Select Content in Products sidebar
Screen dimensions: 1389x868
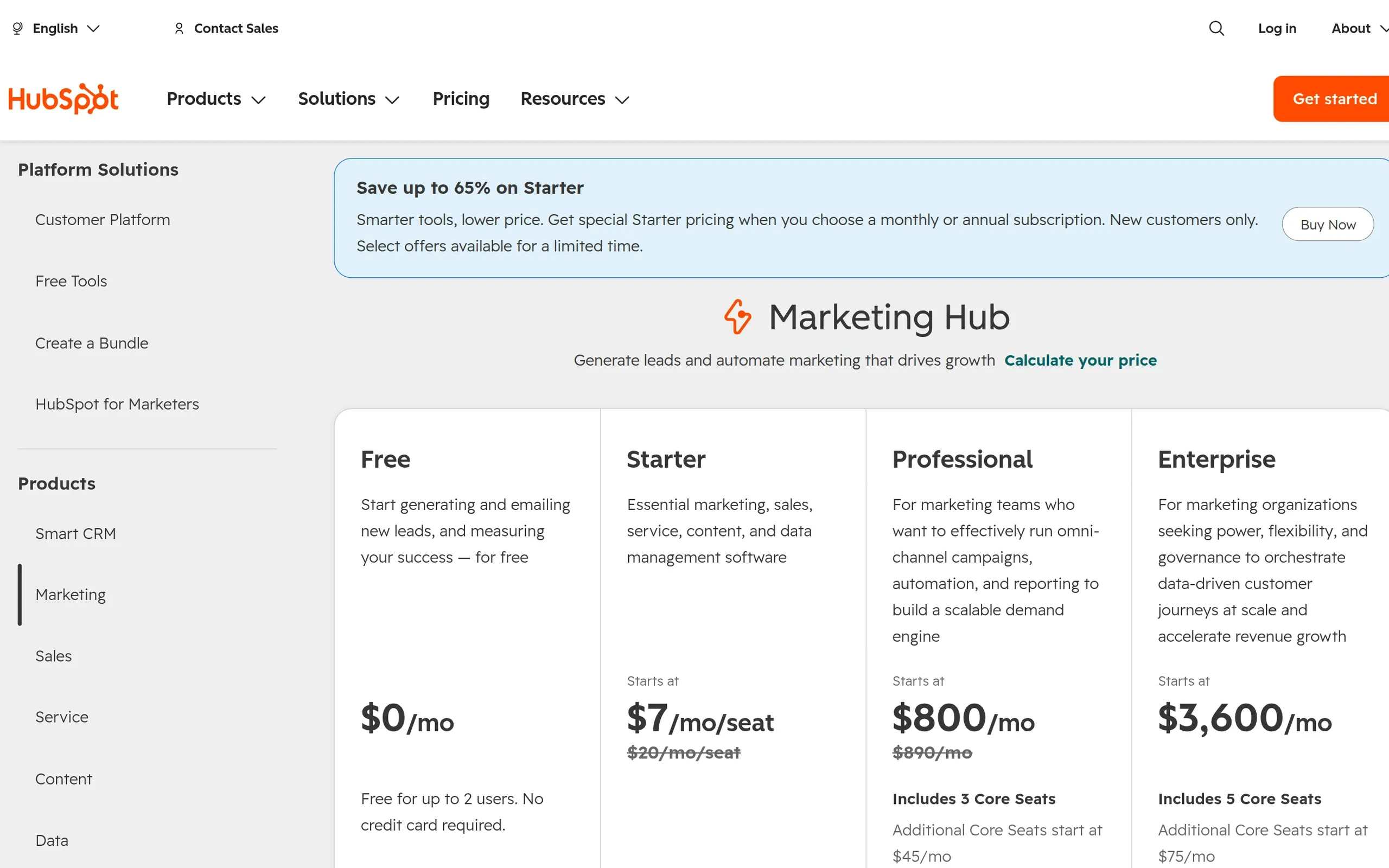point(63,778)
